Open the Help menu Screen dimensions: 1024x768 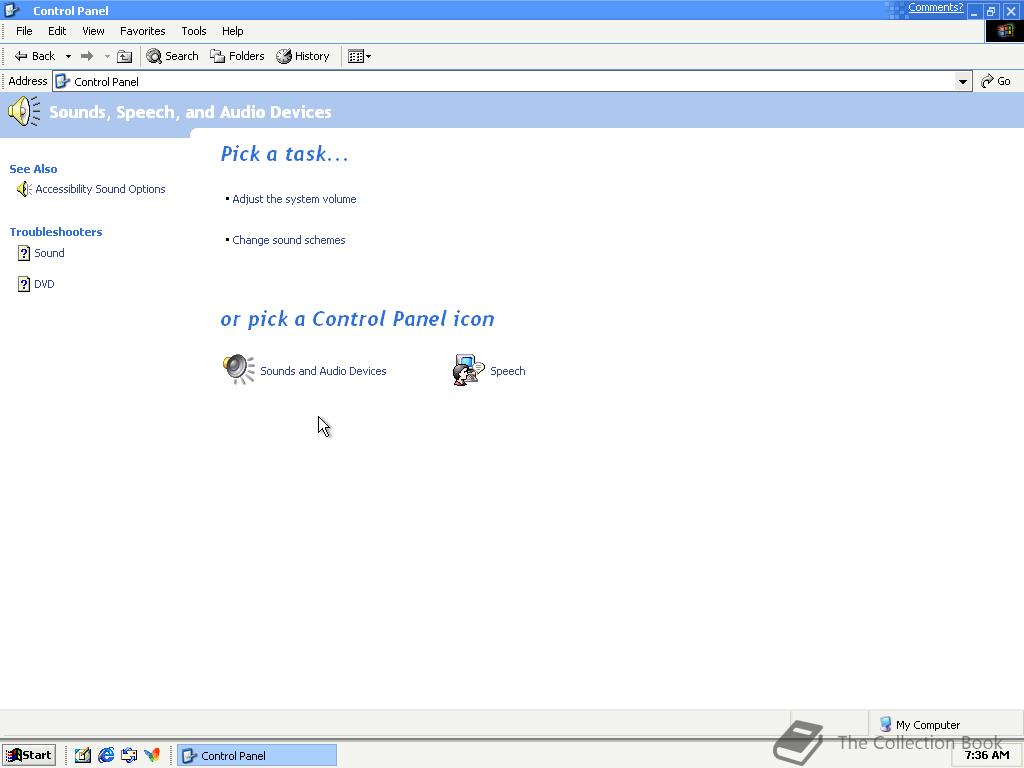tap(232, 31)
